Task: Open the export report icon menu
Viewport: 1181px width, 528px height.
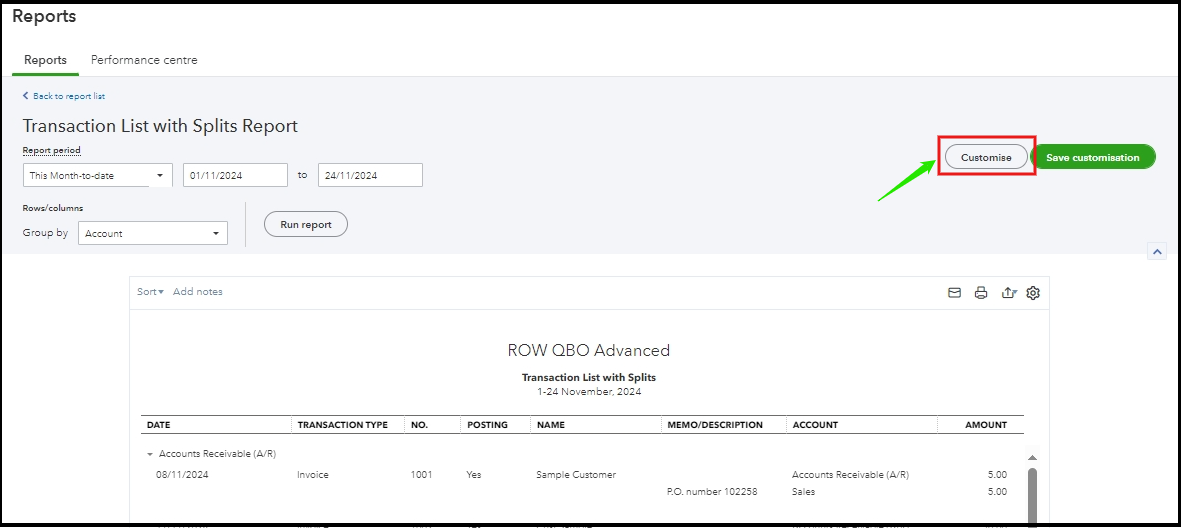Action: point(1008,293)
